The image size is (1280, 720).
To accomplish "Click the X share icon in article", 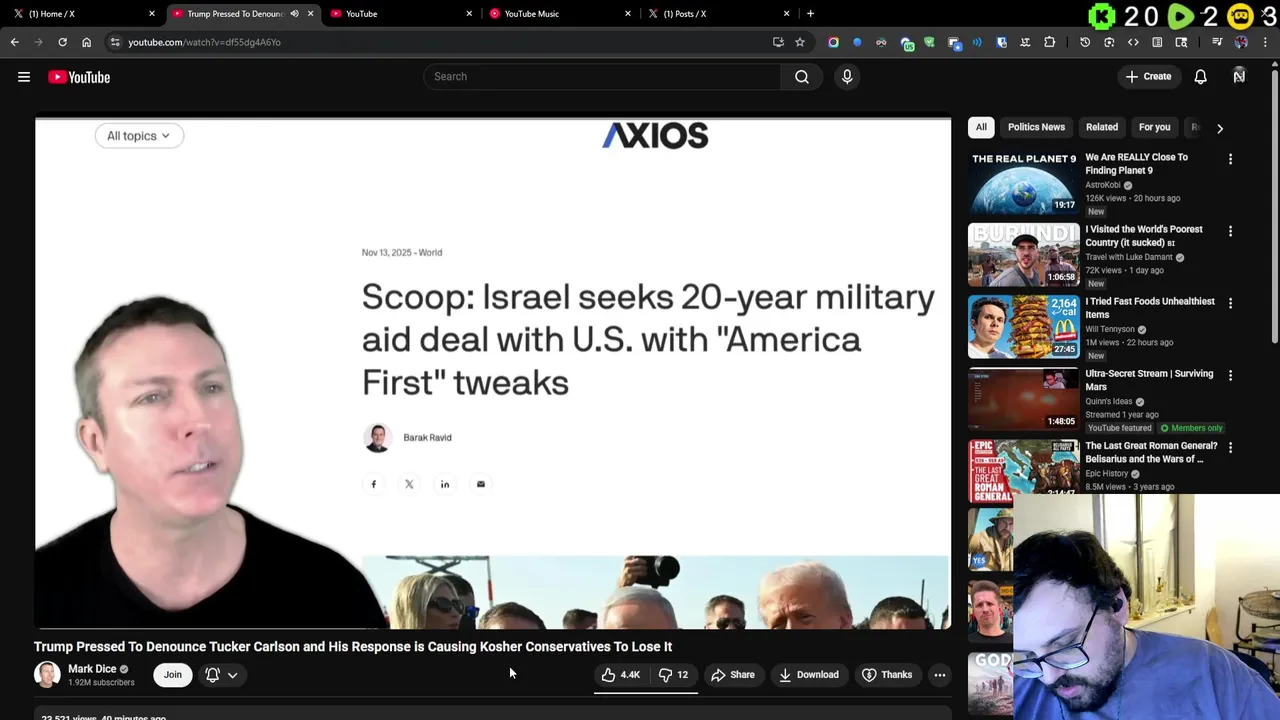I will coord(409,484).
